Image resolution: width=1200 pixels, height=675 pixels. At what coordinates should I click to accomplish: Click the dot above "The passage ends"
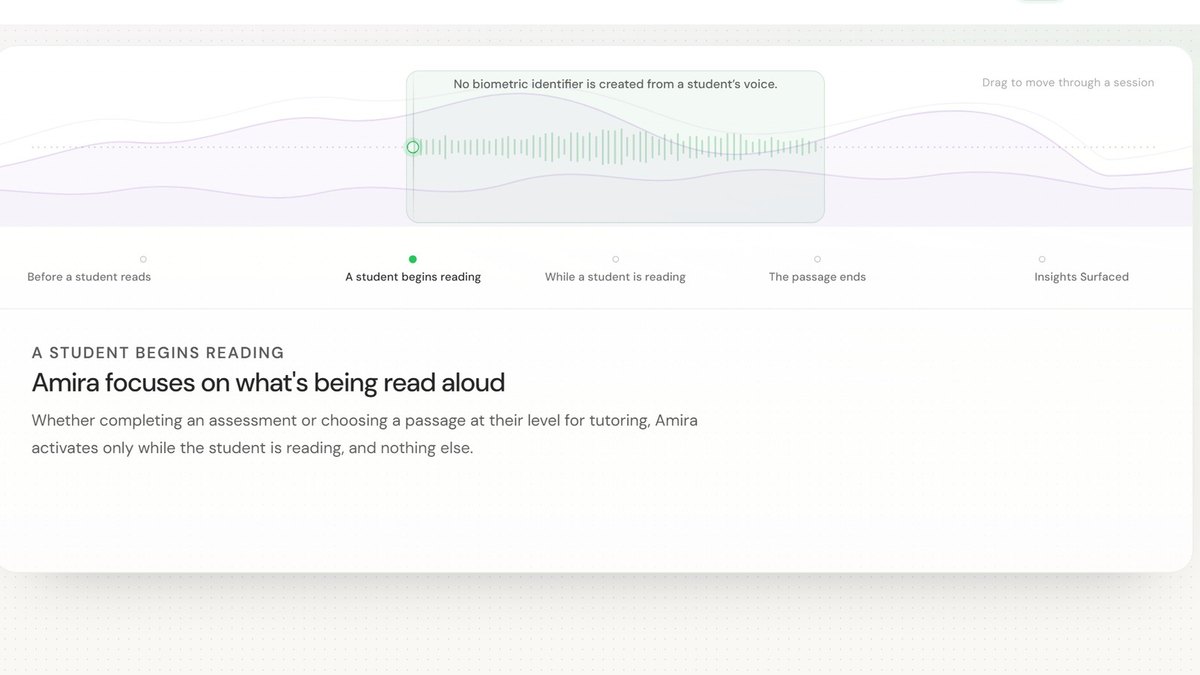coord(817,259)
